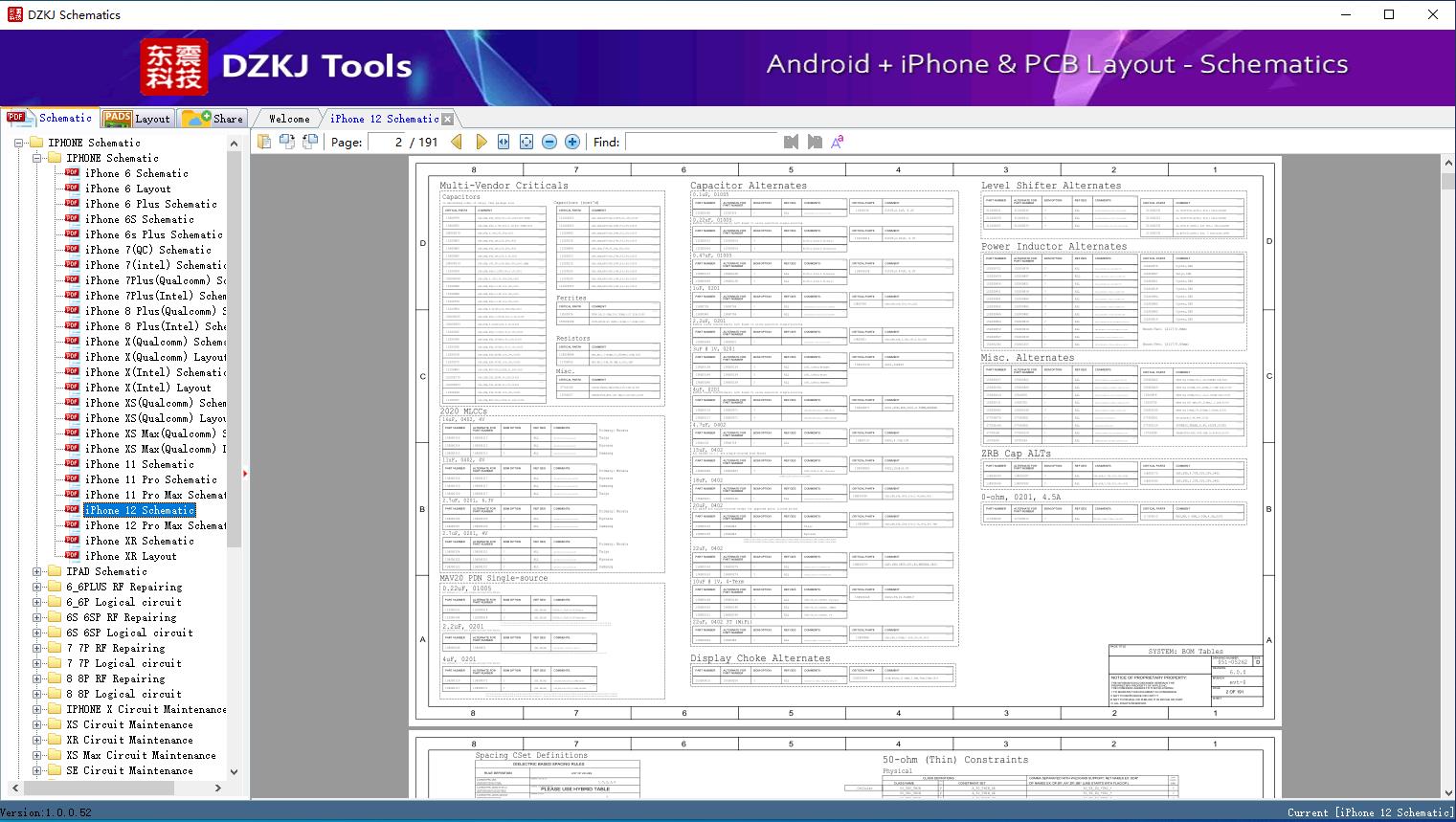Expand the 6_6PLUS RF Repairing folder
This screenshot has width=1456, height=822.
pos(37,587)
